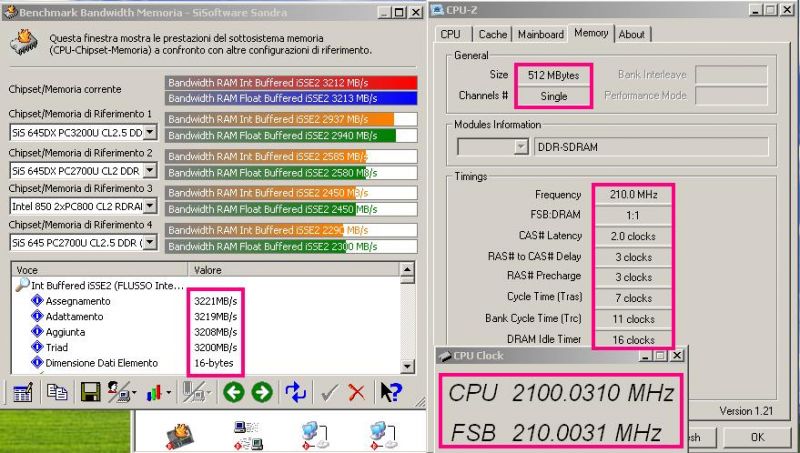Click blue Float Buffered 3213 MB/s bar
The height and width of the screenshot is (453, 800).
291,98
